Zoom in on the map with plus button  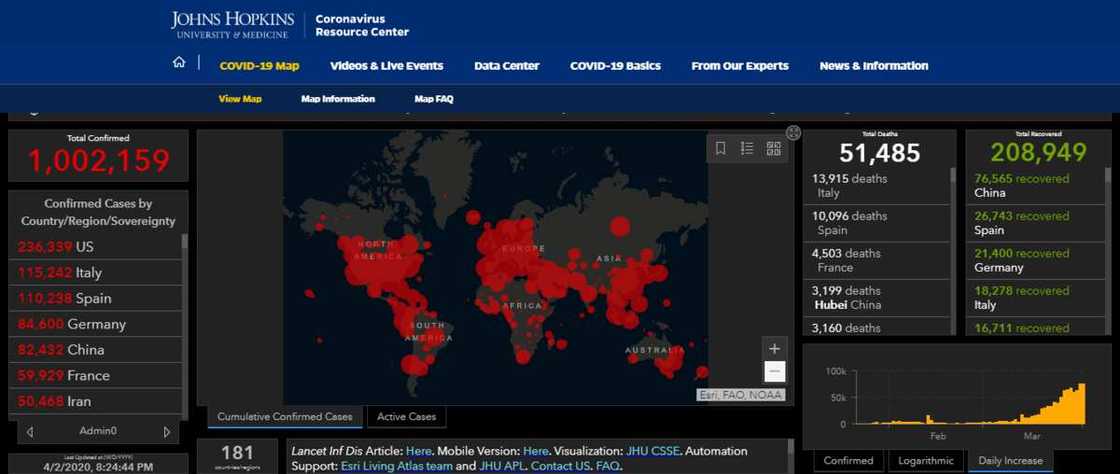click(774, 348)
